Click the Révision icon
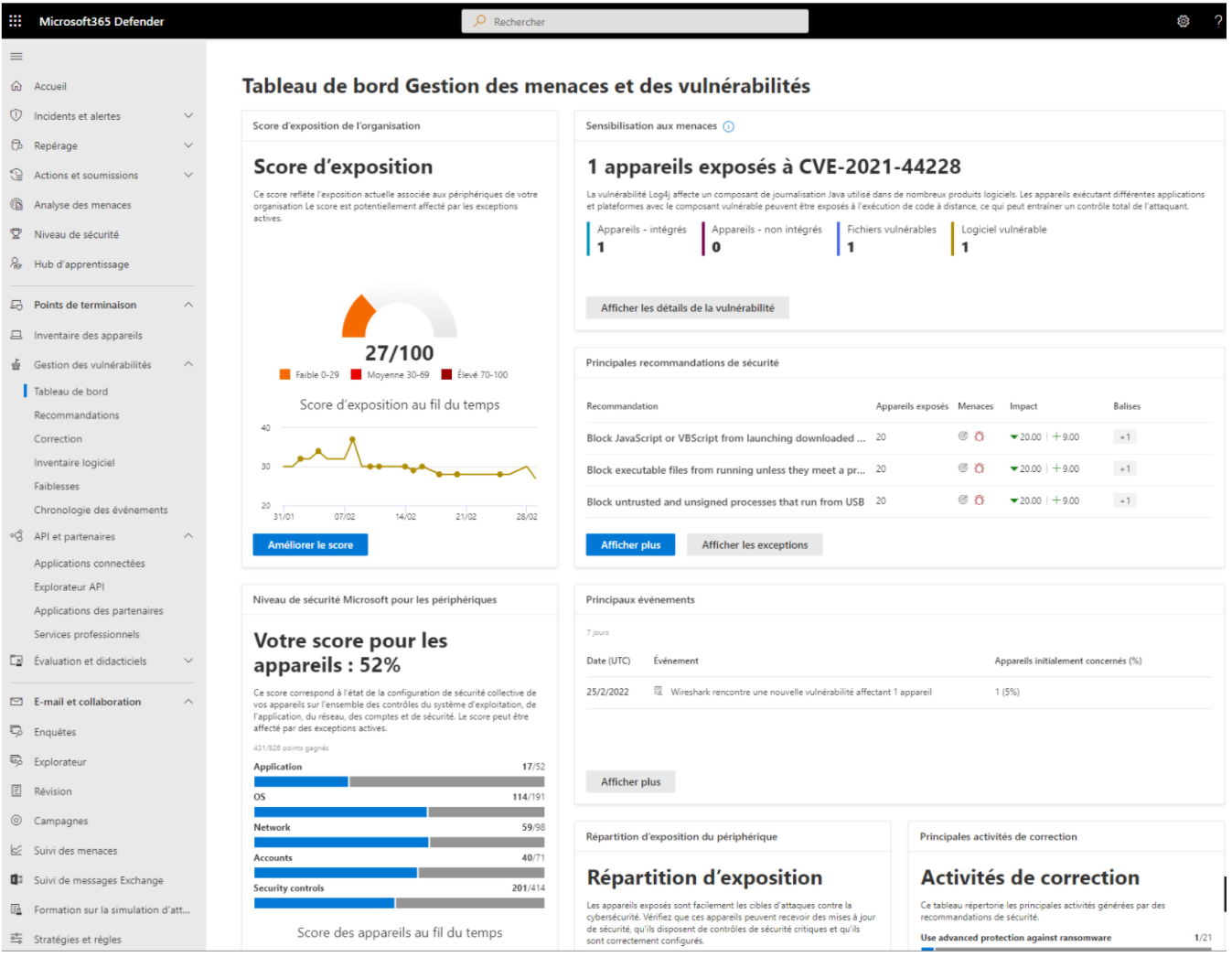Viewport: 1232px width, 957px height. (x=16, y=790)
